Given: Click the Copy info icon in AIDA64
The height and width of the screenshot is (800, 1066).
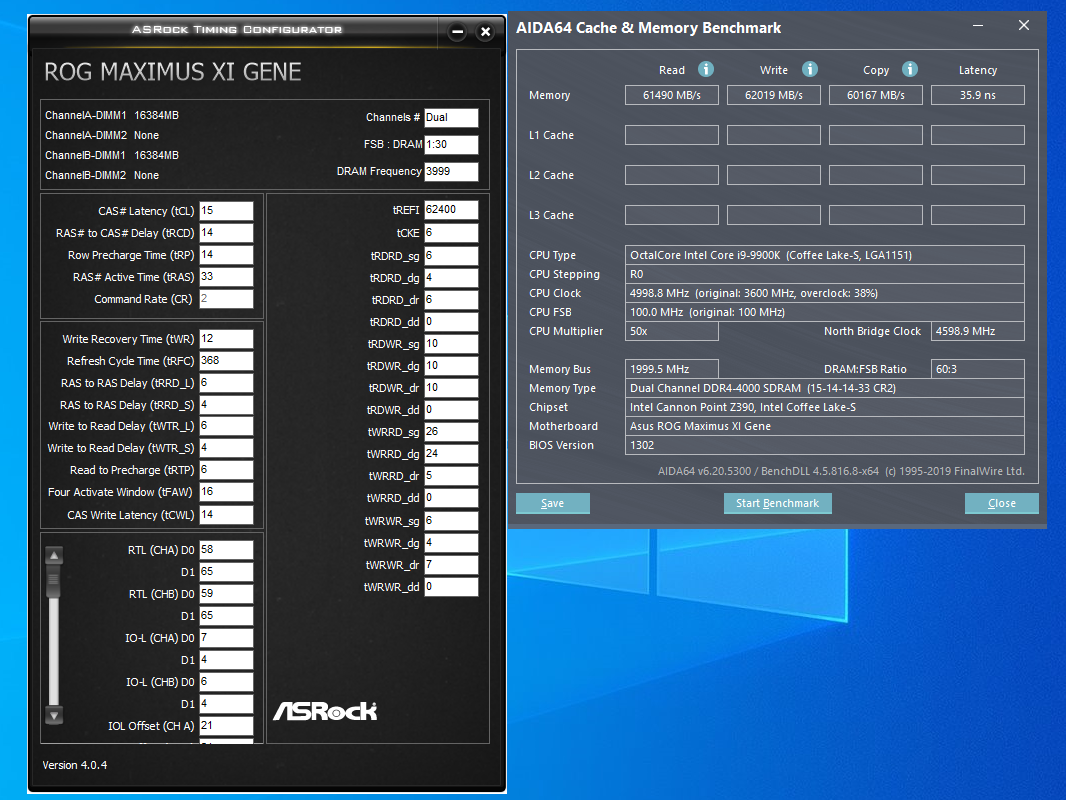Looking at the screenshot, I should pyautogui.click(x=910, y=69).
